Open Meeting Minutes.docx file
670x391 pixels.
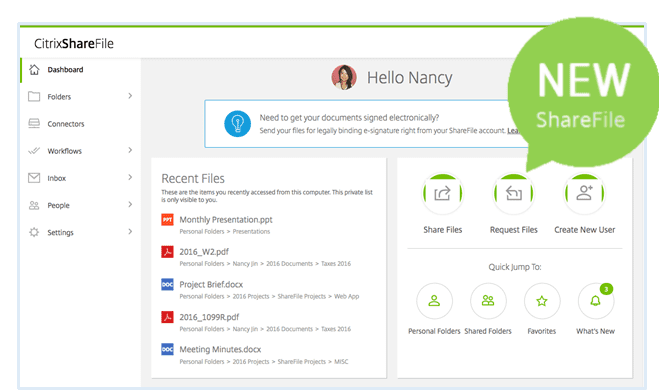220,350
